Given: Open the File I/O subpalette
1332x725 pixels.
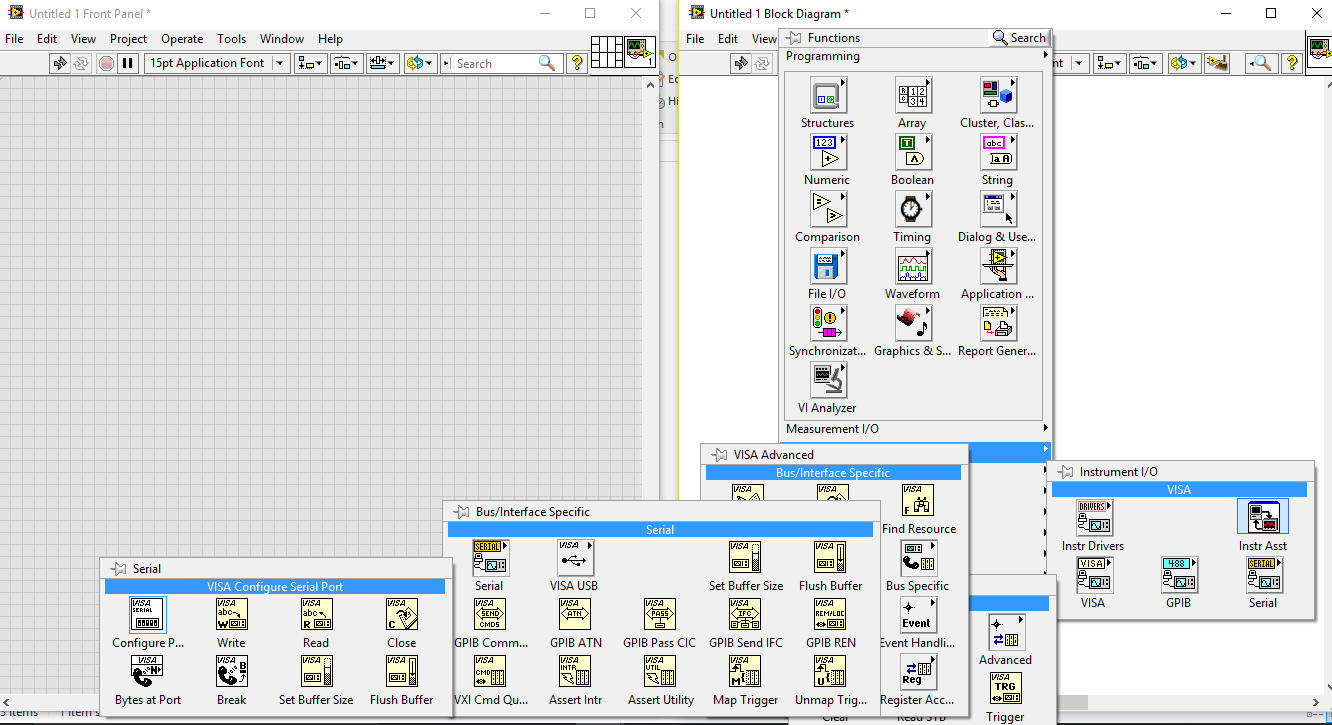Looking at the screenshot, I should (828, 267).
